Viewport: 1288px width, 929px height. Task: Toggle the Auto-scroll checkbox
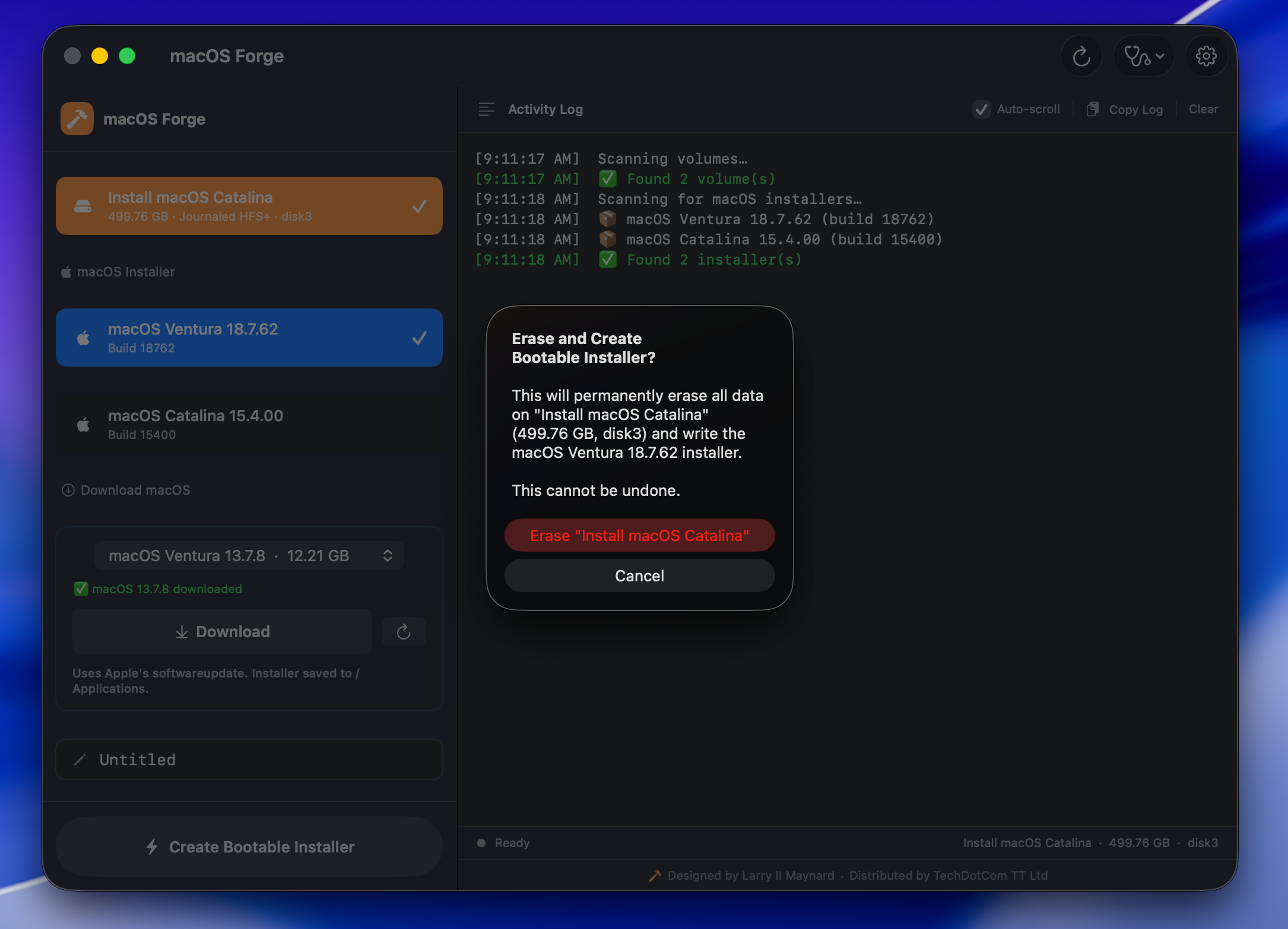point(981,109)
